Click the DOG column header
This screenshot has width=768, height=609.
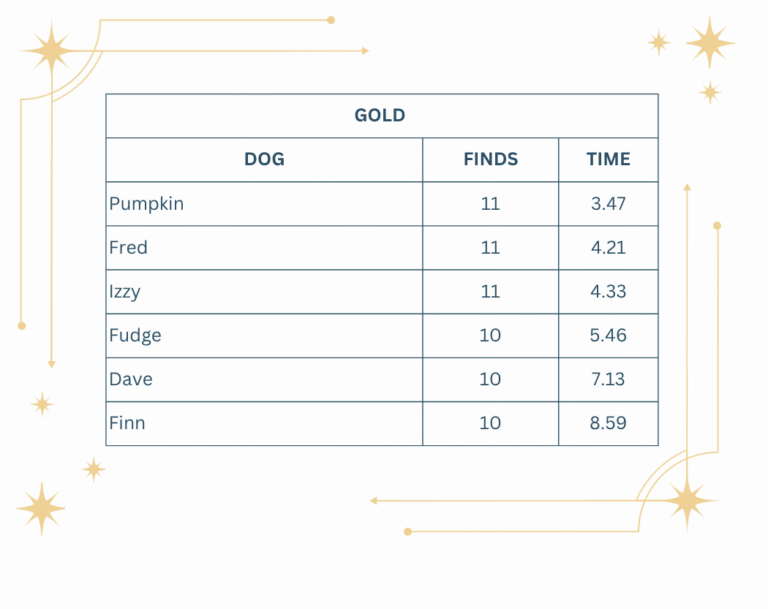(264, 160)
